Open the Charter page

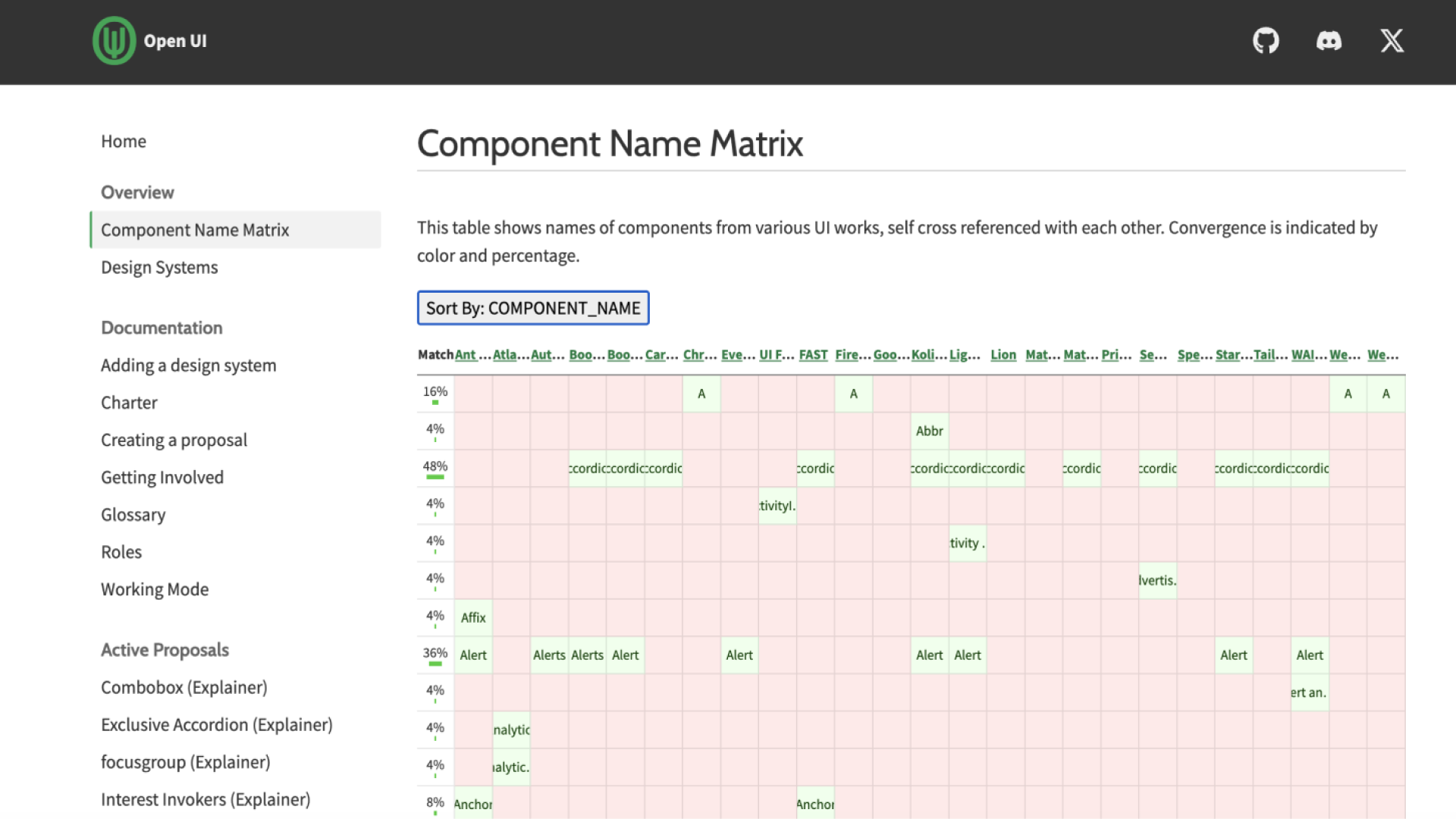pyautogui.click(x=129, y=403)
